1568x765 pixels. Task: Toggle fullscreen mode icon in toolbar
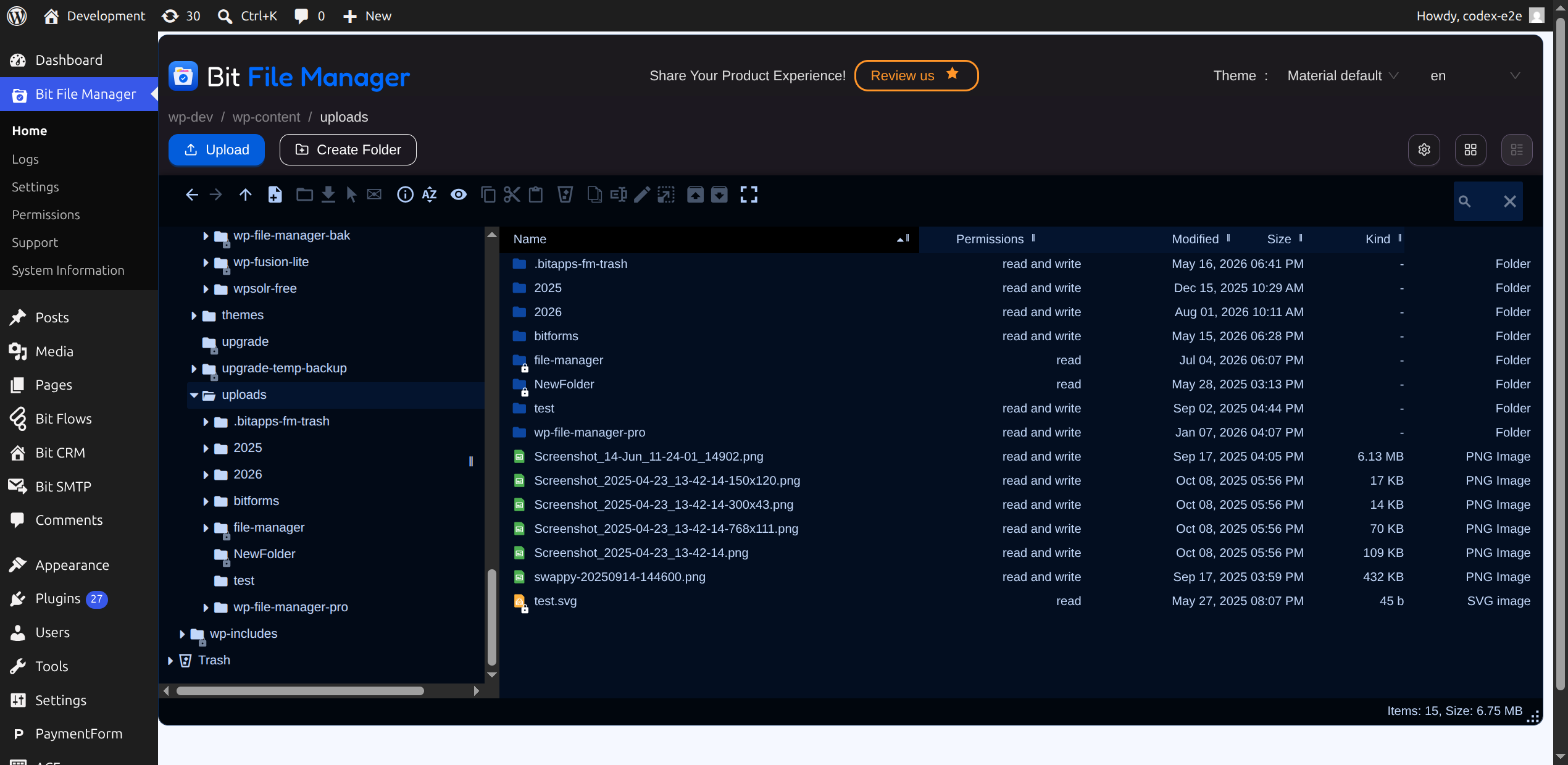pos(749,195)
